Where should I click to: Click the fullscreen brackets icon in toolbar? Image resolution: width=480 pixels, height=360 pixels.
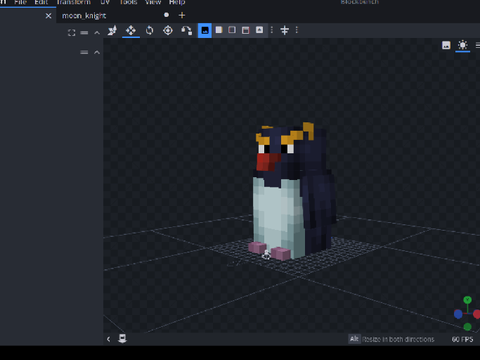[x=71, y=33]
